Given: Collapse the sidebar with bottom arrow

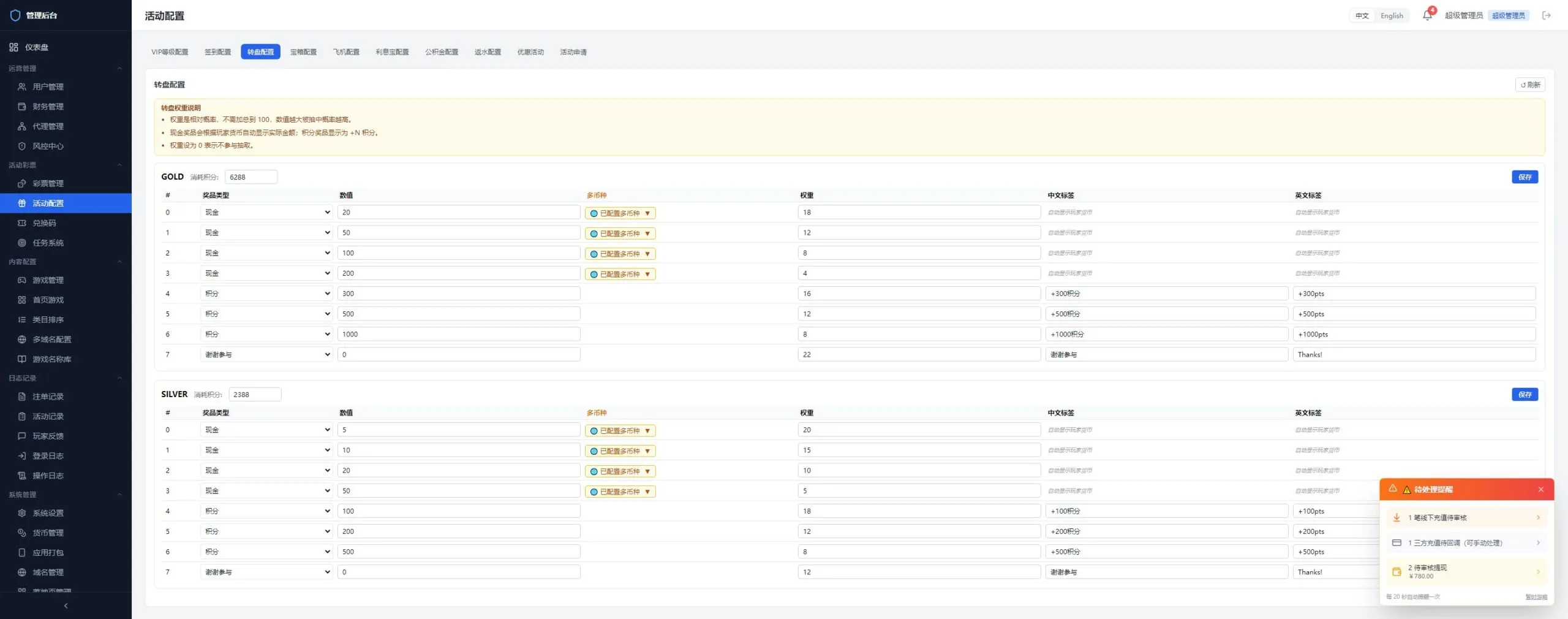Looking at the screenshot, I should [x=66, y=606].
